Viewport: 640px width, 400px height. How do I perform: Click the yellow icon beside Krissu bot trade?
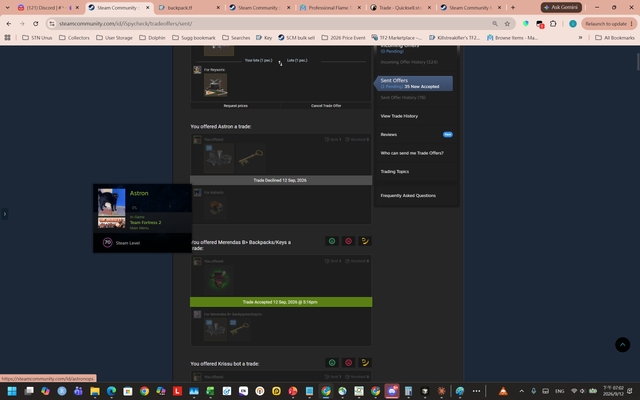365,362
